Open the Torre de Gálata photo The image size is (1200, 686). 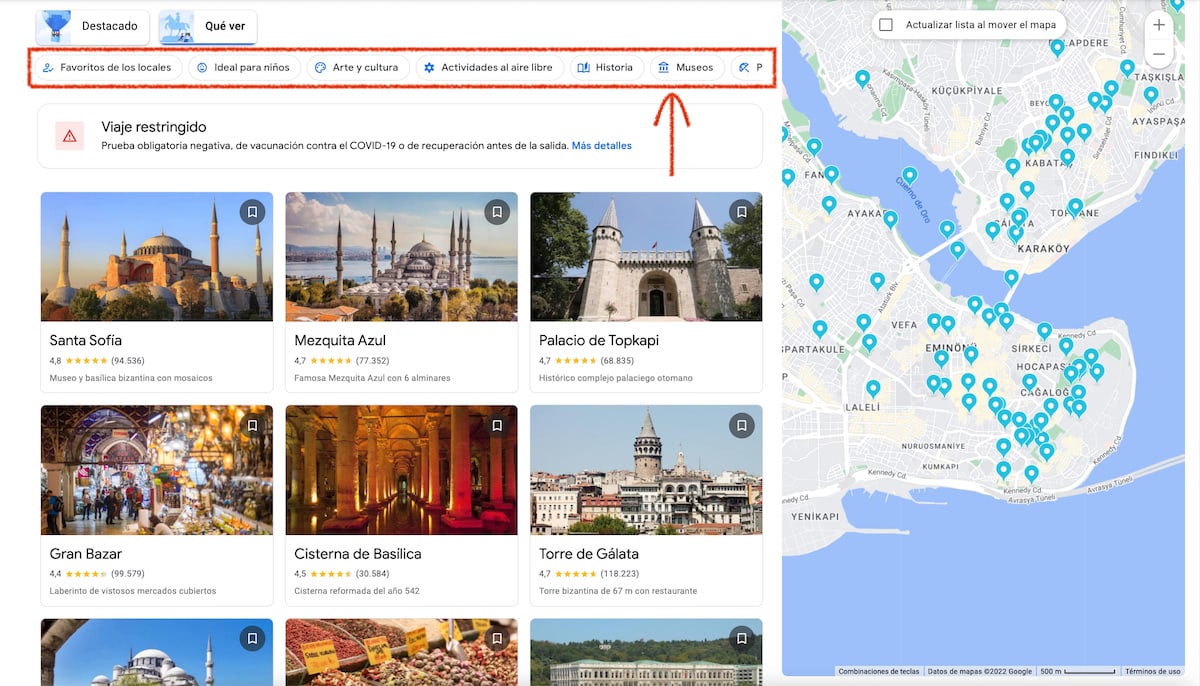[646, 470]
